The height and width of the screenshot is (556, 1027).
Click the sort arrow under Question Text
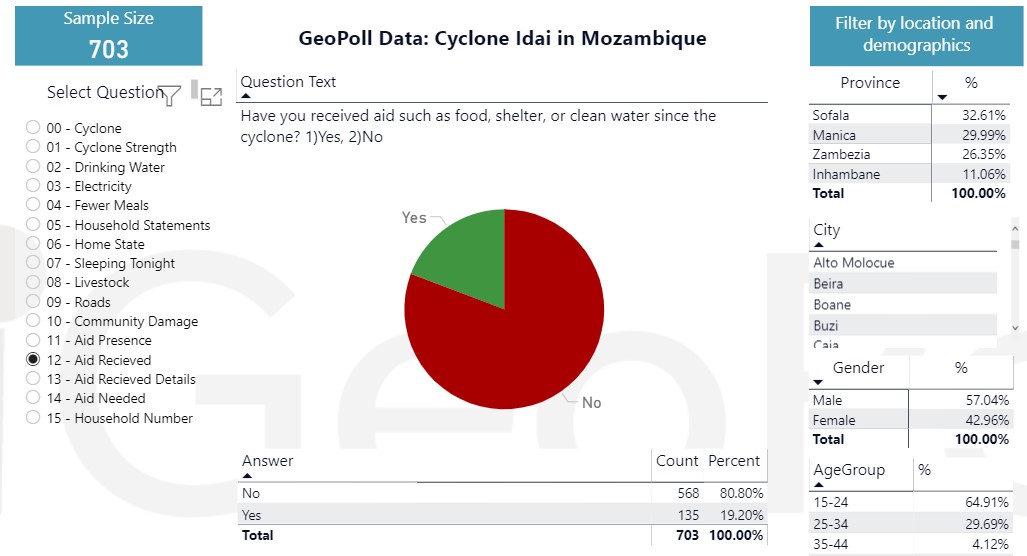(x=246, y=97)
